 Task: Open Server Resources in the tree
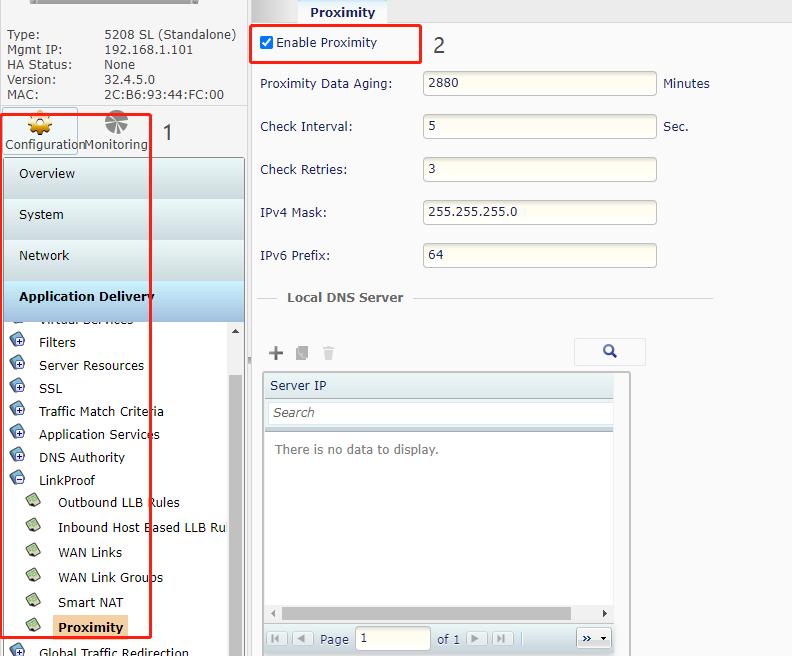pos(91,365)
